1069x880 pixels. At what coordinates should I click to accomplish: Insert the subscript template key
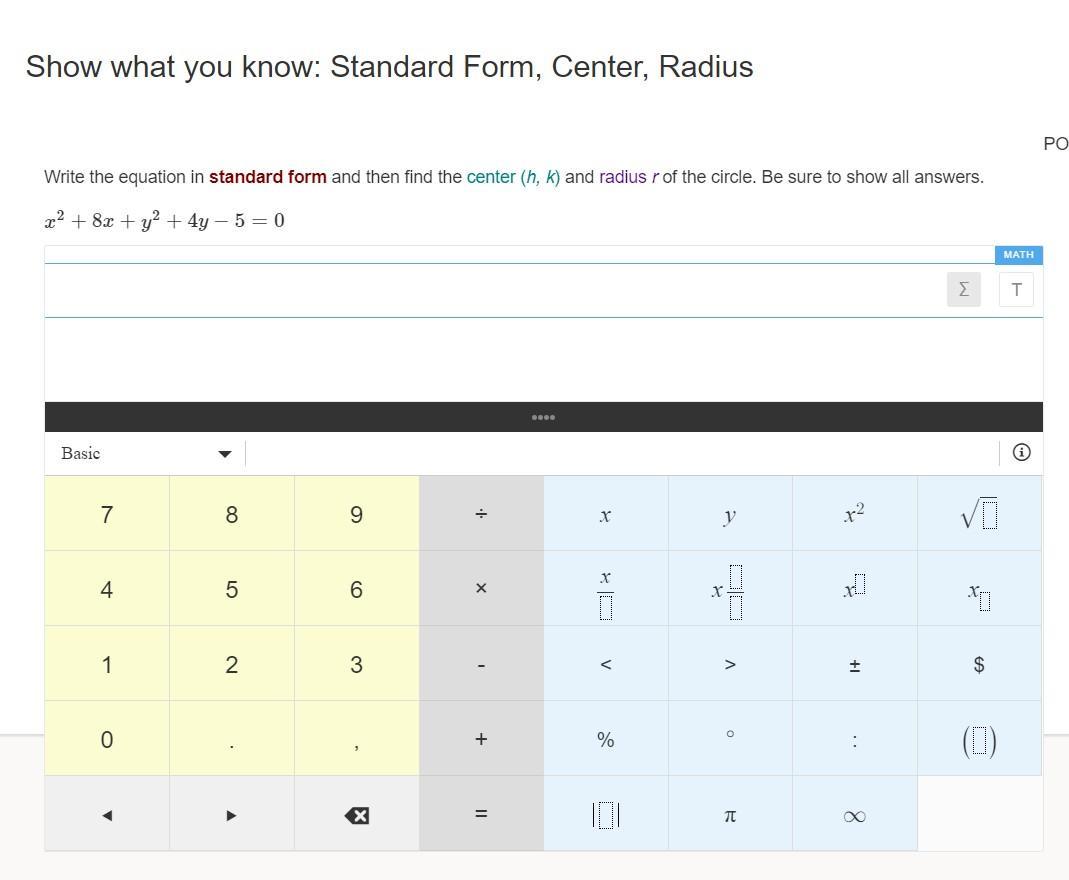click(x=979, y=590)
